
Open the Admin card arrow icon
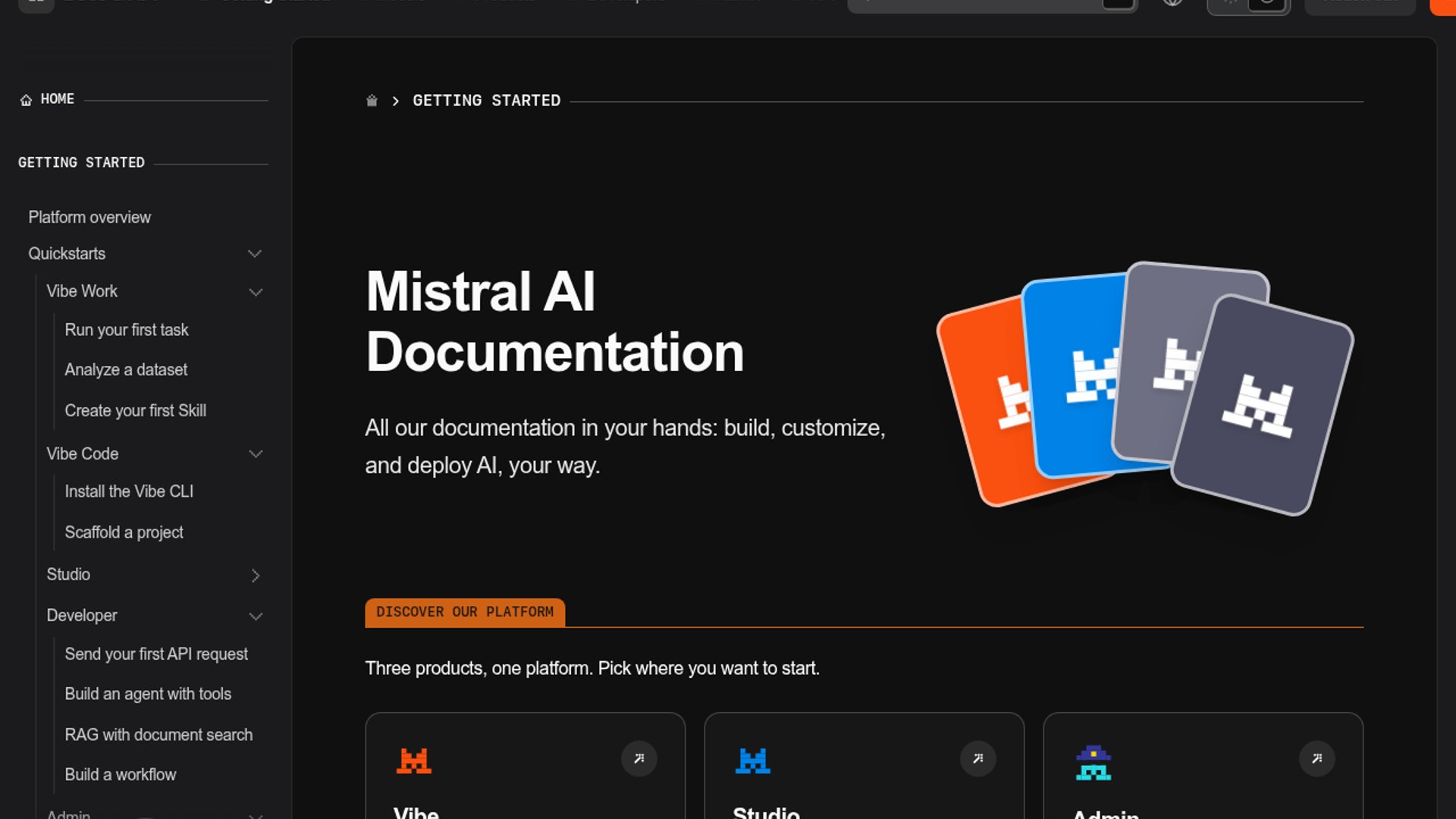point(1317,758)
